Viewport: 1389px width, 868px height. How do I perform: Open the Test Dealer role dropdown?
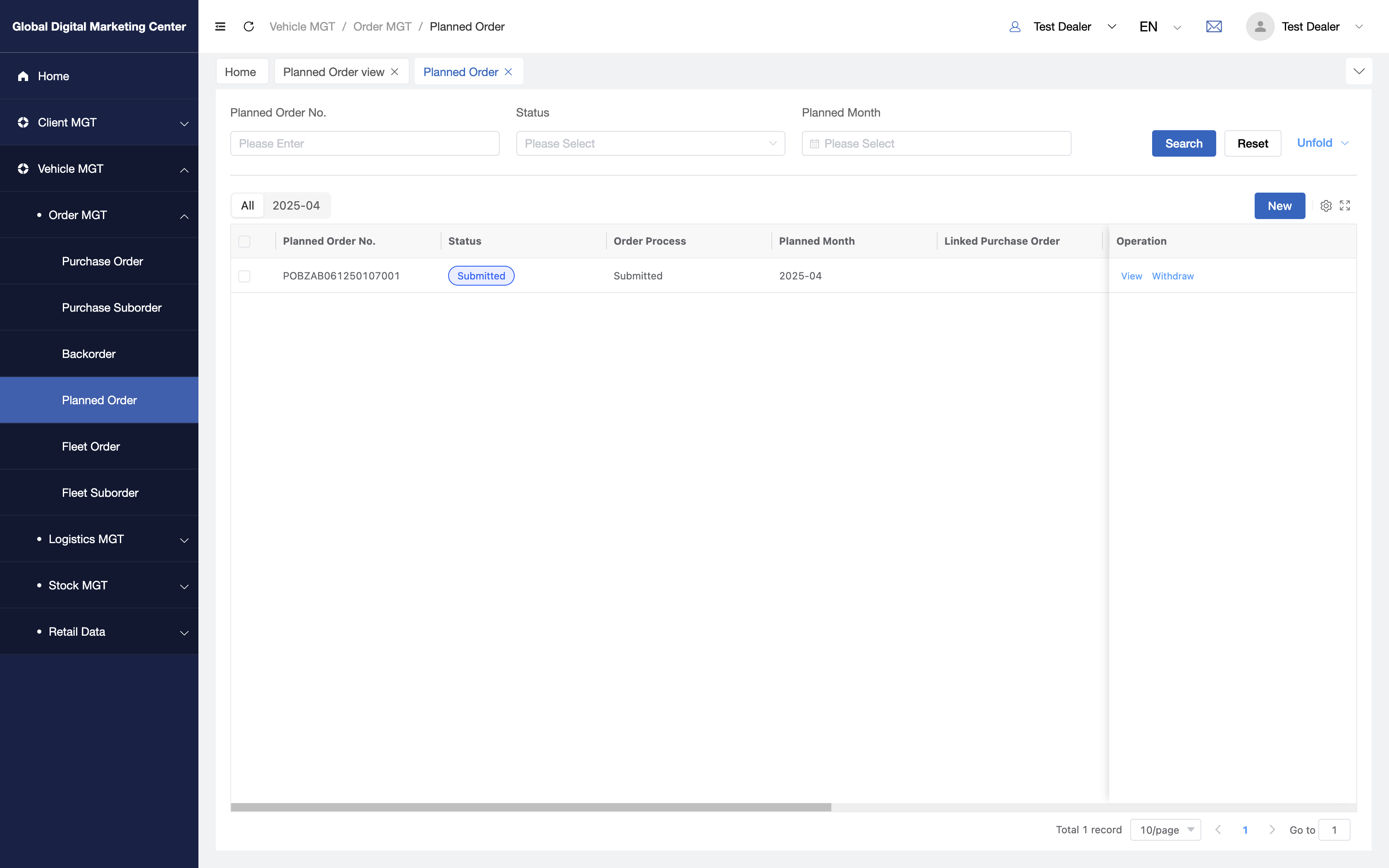pyautogui.click(x=1063, y=26)
